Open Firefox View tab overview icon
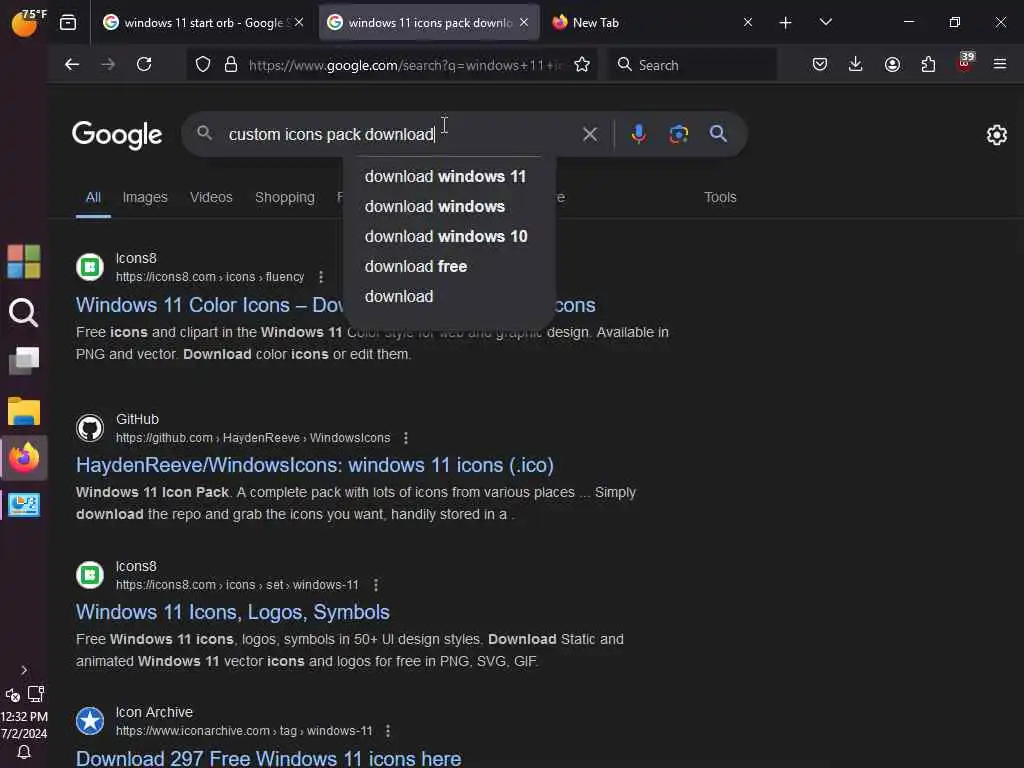 [68, 23]
